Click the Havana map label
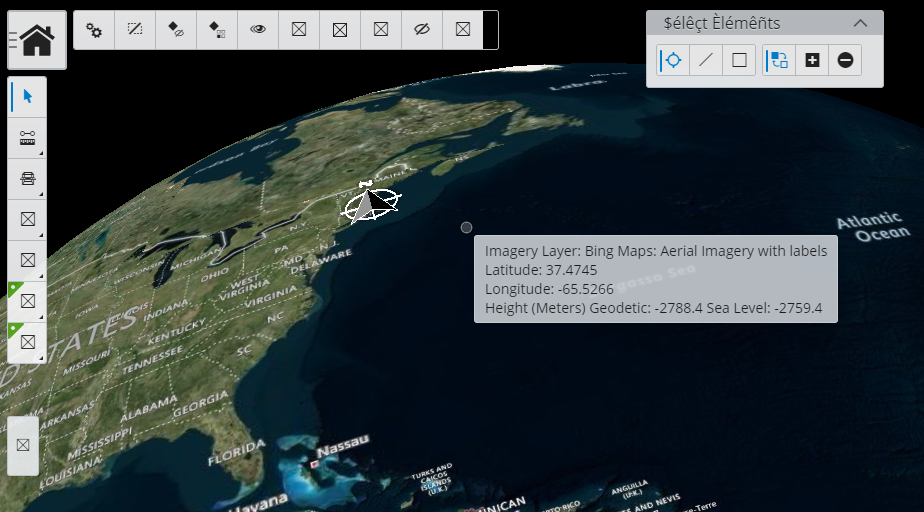This screenshot has height=512, width=924. [x=258, y=503]
